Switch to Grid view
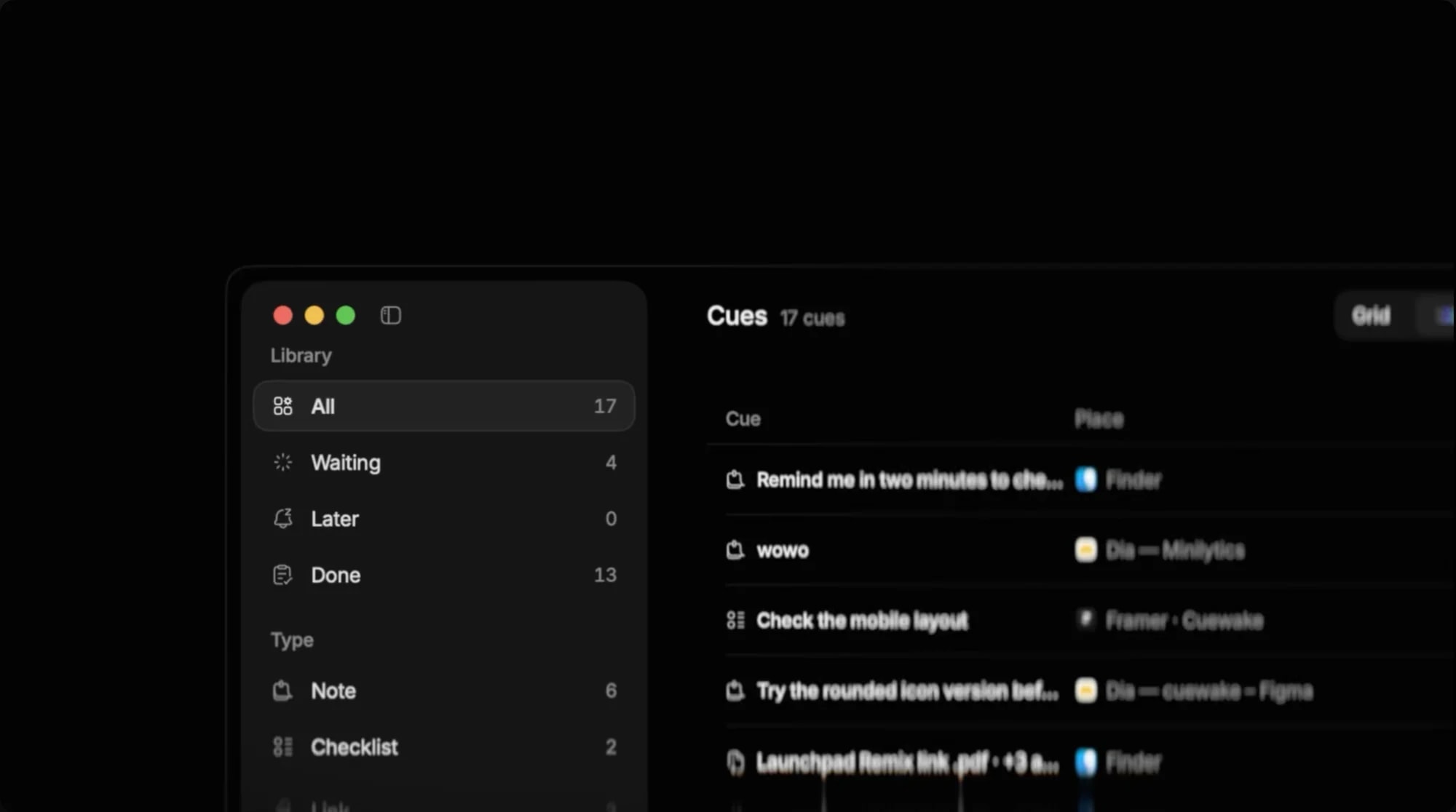1456x812 pixels. point(1371,316)
